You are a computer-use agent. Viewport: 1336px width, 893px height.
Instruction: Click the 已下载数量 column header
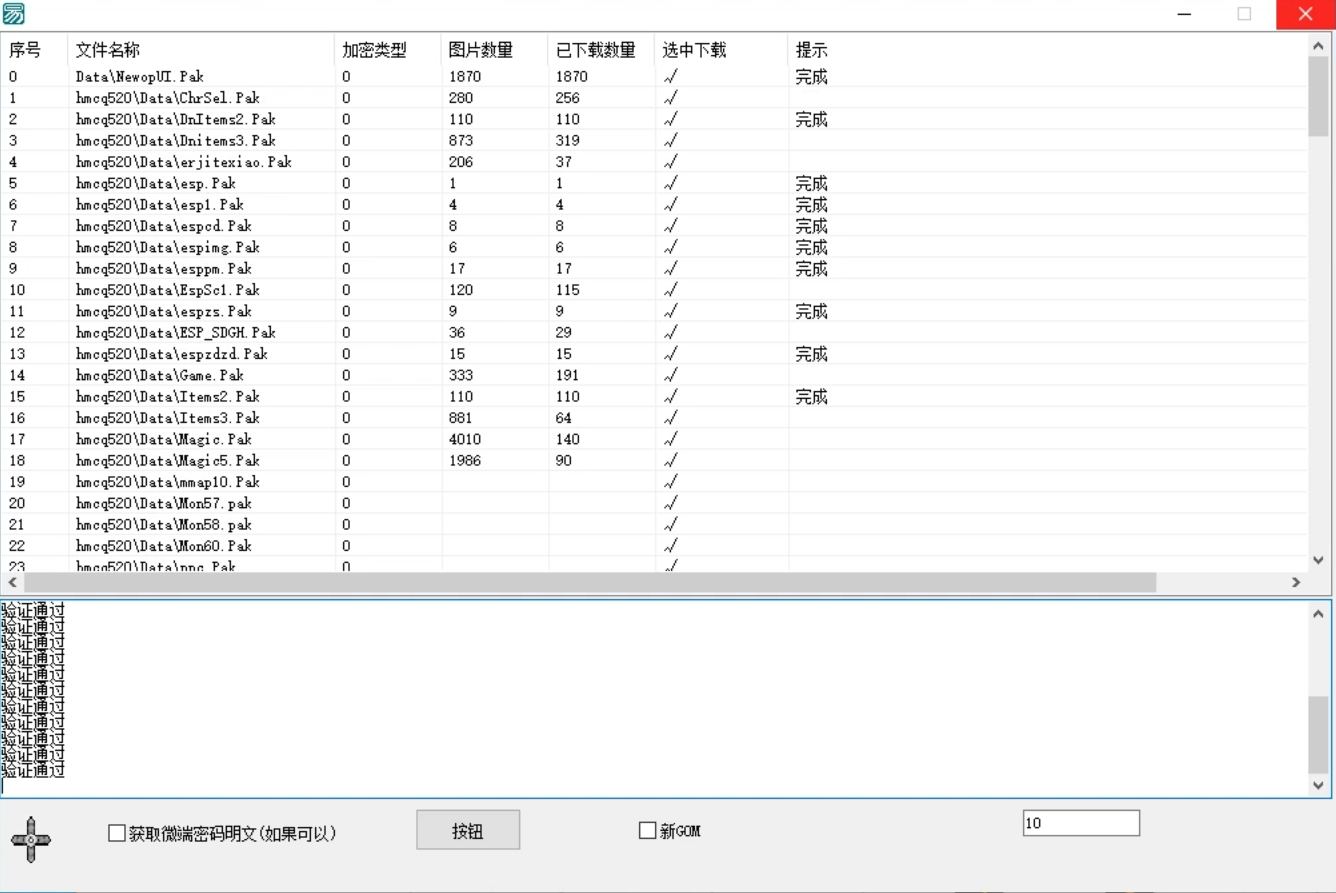(602, 50)
